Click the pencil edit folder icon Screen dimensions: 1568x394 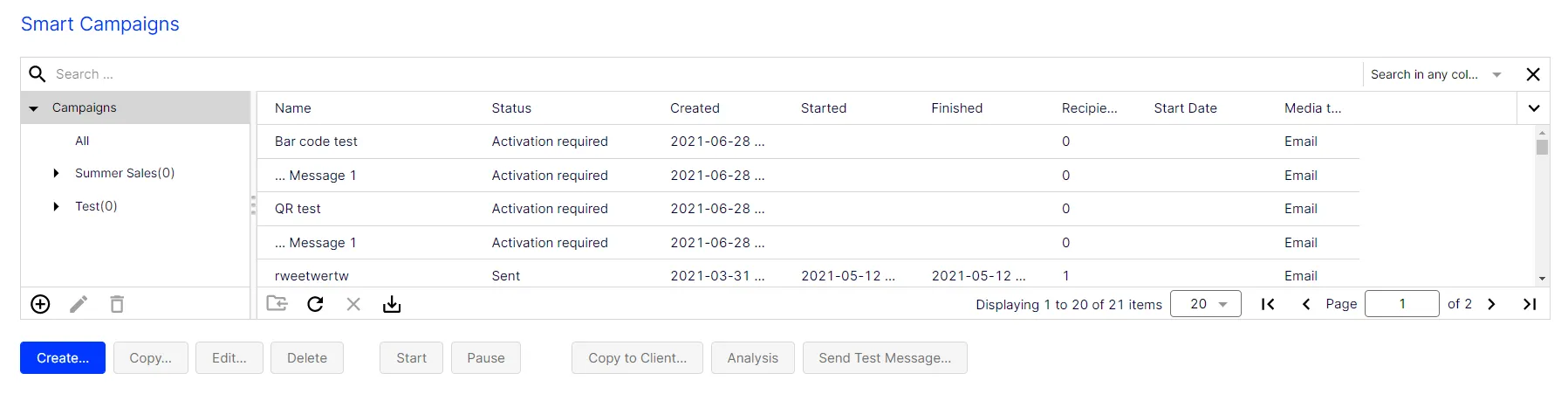(x=79, y=304)
